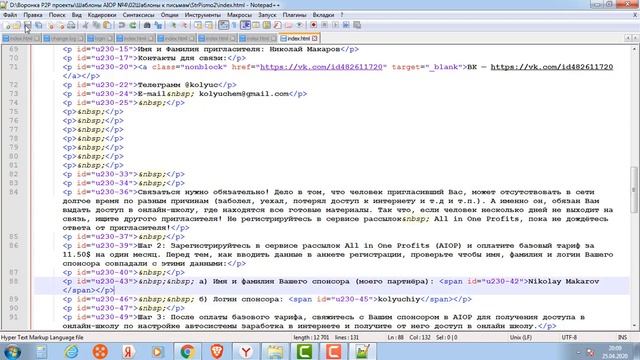Click the Zoom In toolbar icon
Screen dimensions: 640x360
[x=173, y=25]
